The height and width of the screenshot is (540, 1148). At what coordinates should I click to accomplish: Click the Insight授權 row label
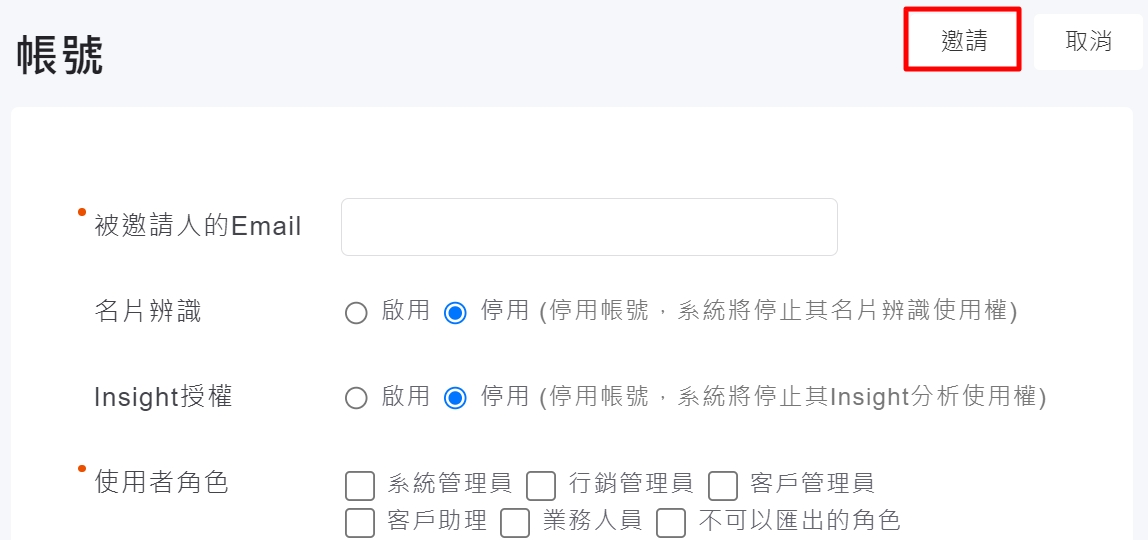(163, 398)
